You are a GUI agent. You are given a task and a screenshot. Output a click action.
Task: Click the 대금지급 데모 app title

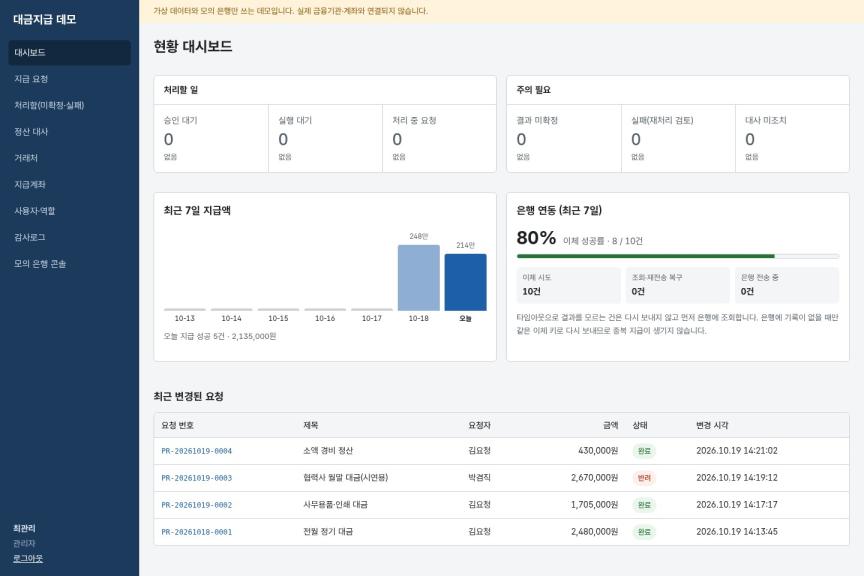[x=45, y=19]
